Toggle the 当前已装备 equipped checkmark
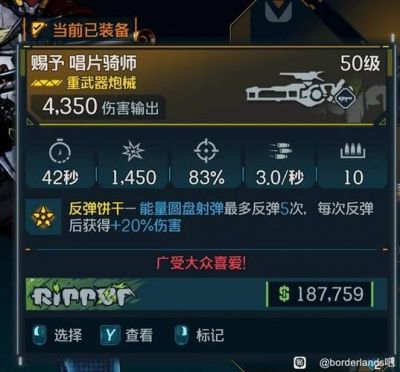The width and height of the screenshot is (400, 372). (x=38, y=31)
